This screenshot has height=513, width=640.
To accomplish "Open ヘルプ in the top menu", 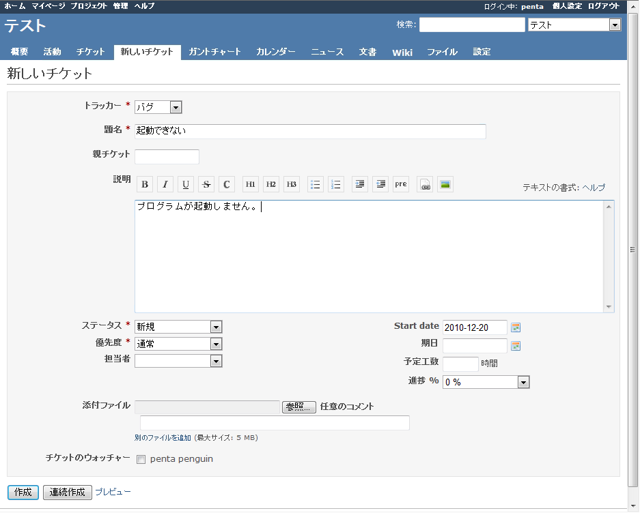I will [x=144, y=6].
